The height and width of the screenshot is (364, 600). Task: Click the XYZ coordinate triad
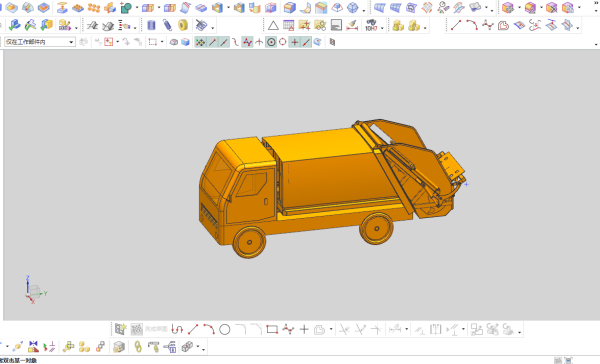pyautogui.click(x=34, y=290)
